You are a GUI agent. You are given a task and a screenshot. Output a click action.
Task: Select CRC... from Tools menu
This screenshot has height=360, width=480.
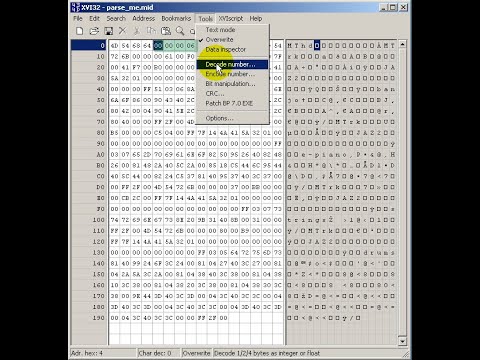232,93
